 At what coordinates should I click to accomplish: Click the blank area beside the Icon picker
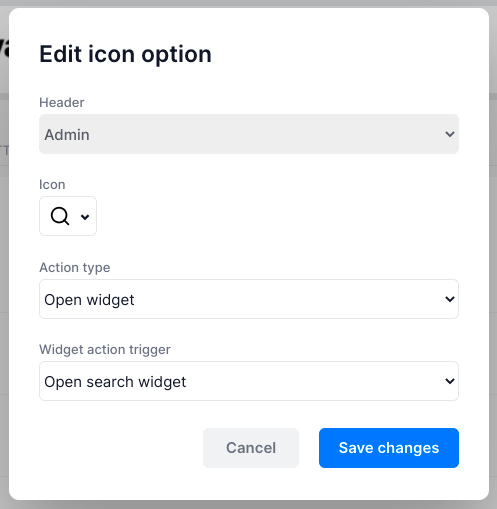point(277,216)
